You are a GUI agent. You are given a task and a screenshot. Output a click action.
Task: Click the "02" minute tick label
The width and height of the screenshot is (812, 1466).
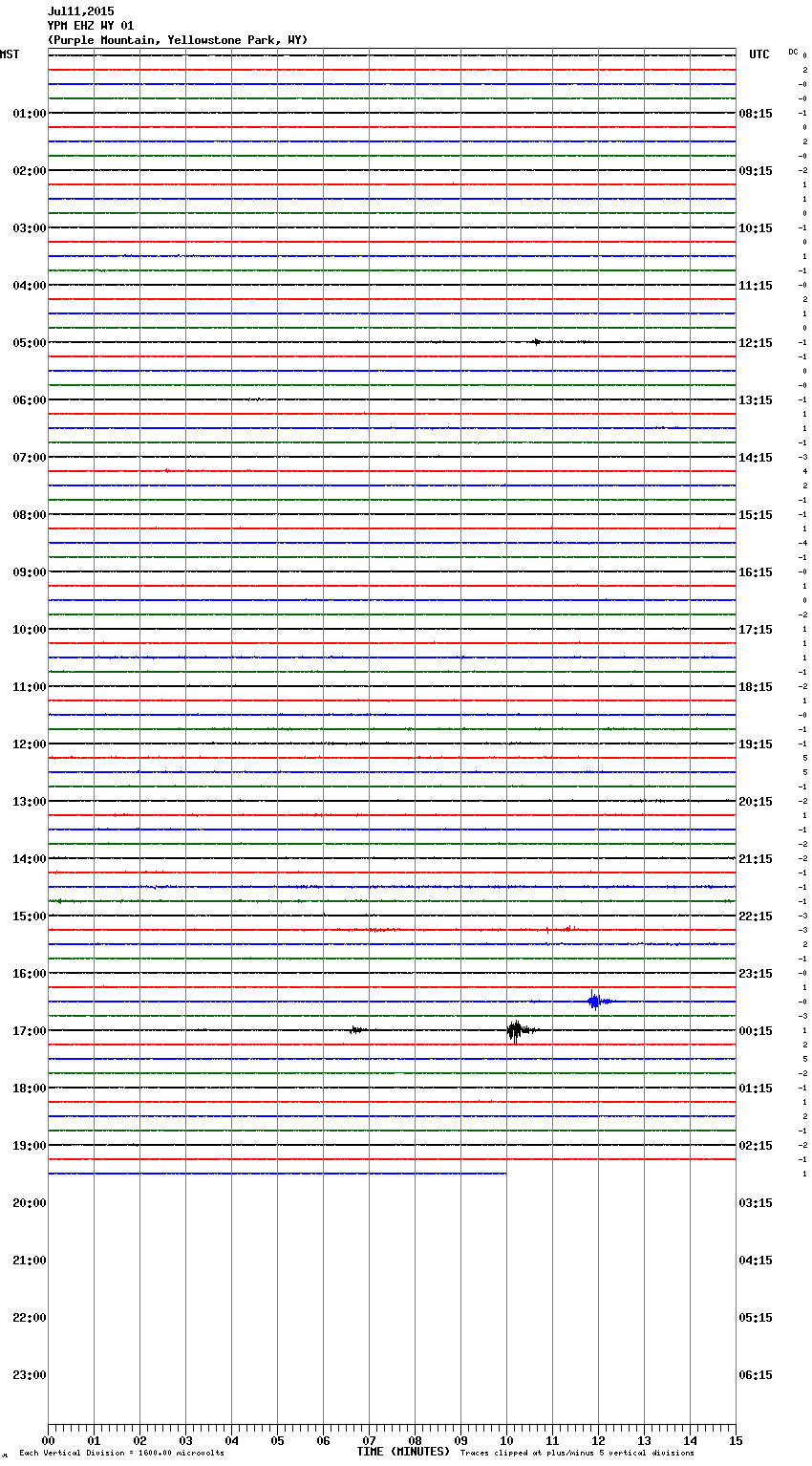click(x=139, y=1440)
